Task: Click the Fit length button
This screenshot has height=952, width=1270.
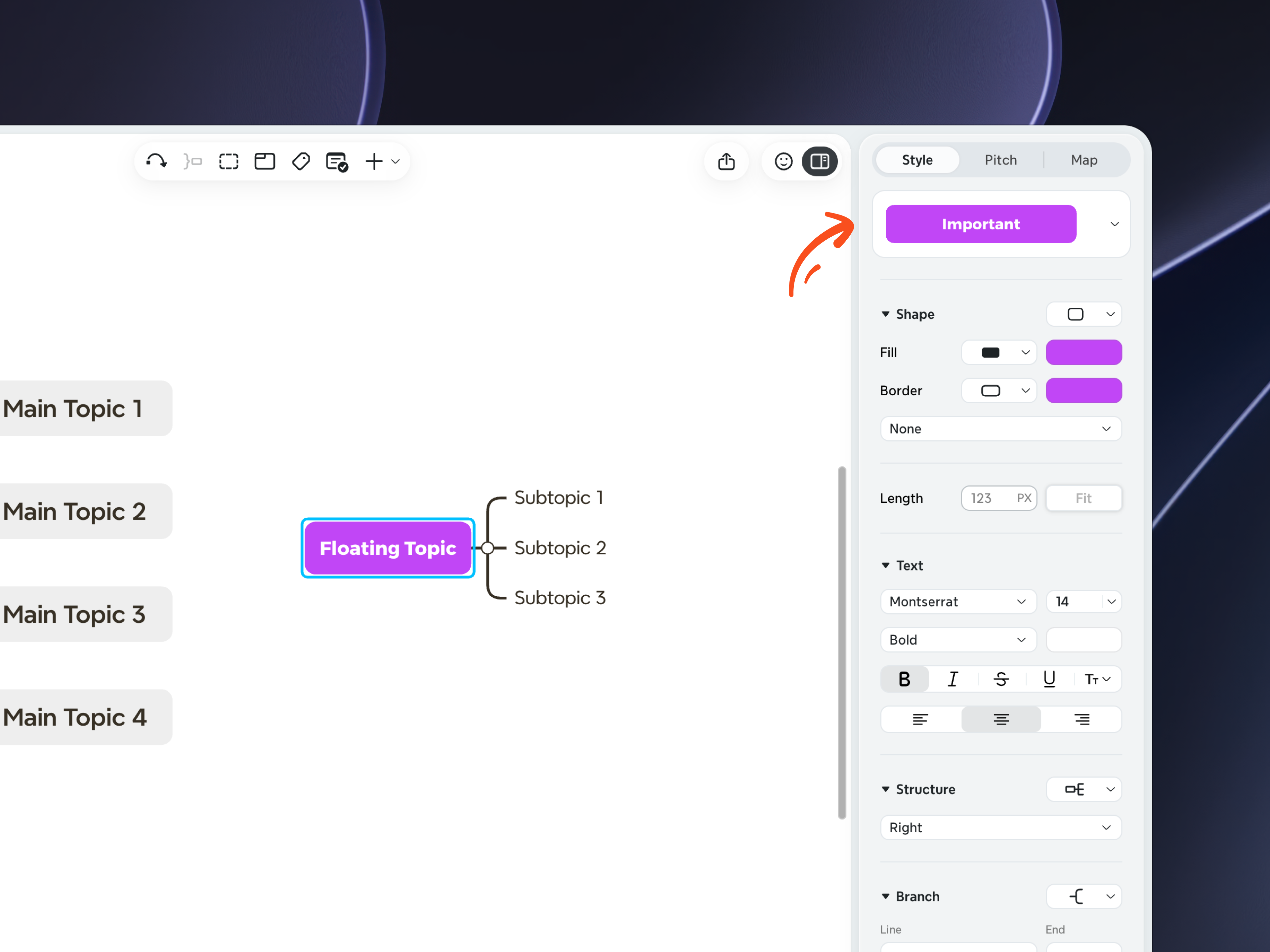Action: coord(1084,498)
